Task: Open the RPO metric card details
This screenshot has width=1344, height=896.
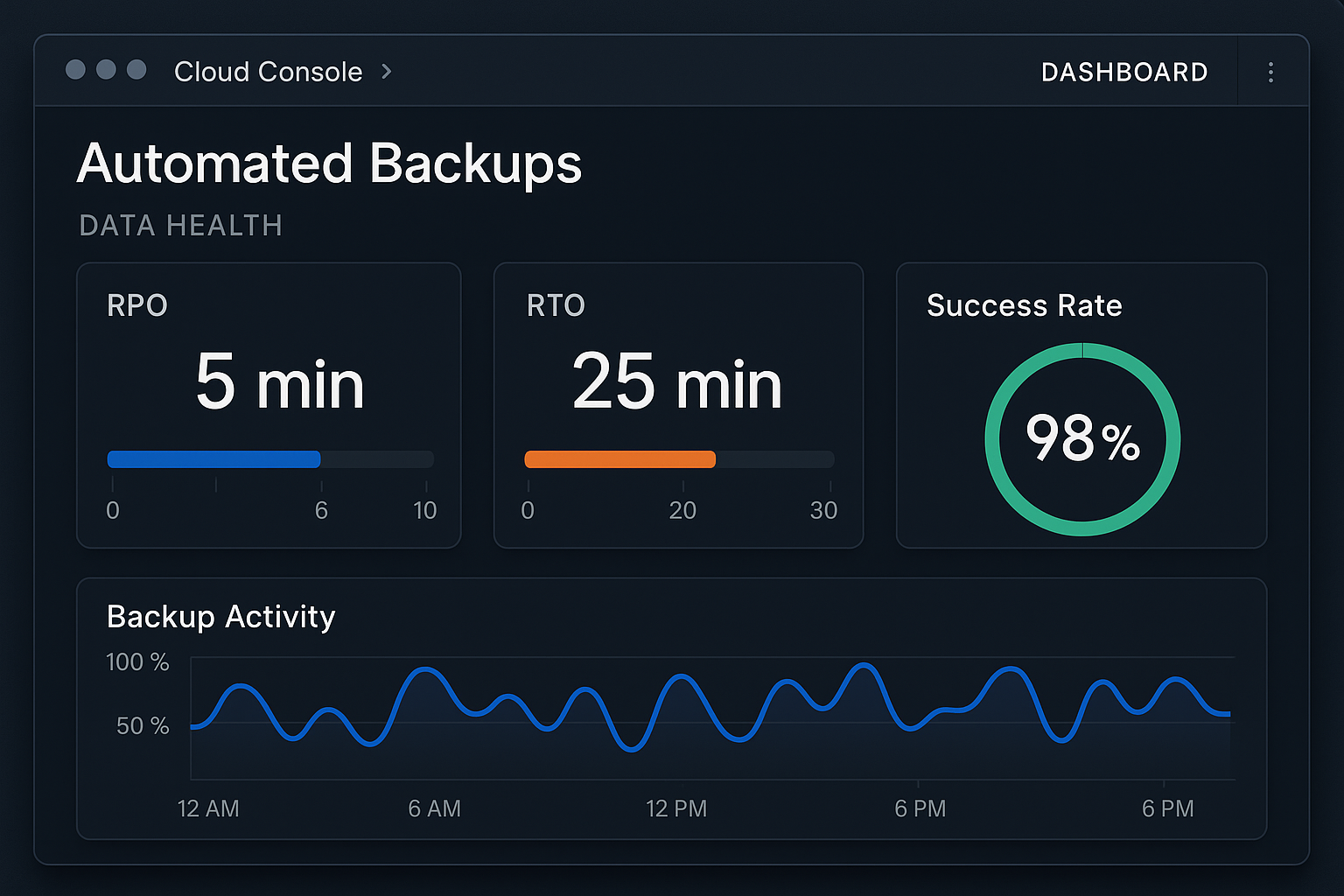Action: tap(269, 404)
